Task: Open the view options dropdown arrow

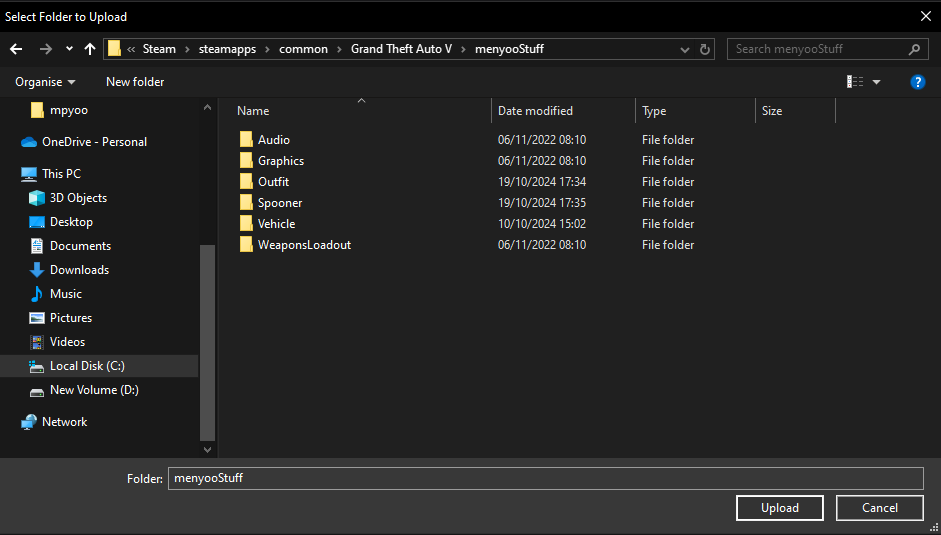Action: click(x=876, y=82)
